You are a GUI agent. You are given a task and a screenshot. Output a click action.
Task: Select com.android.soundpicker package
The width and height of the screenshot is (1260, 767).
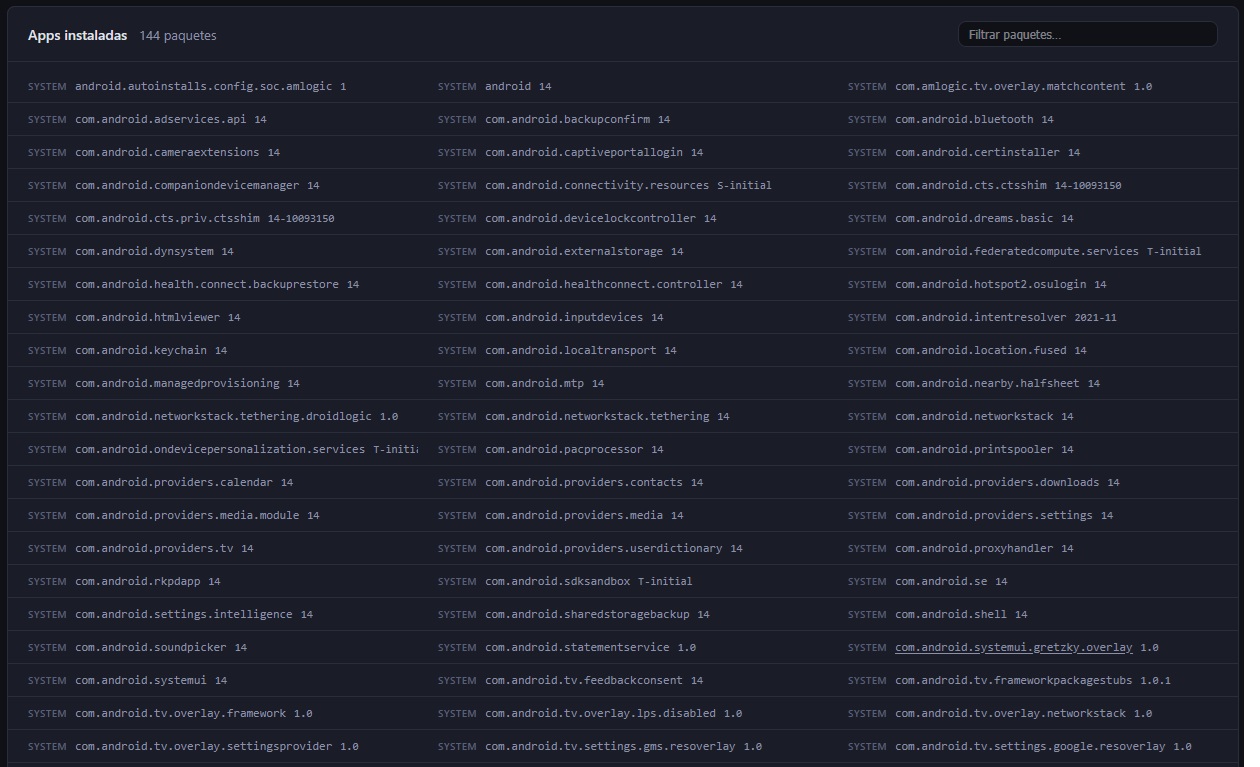coord(151,647)
